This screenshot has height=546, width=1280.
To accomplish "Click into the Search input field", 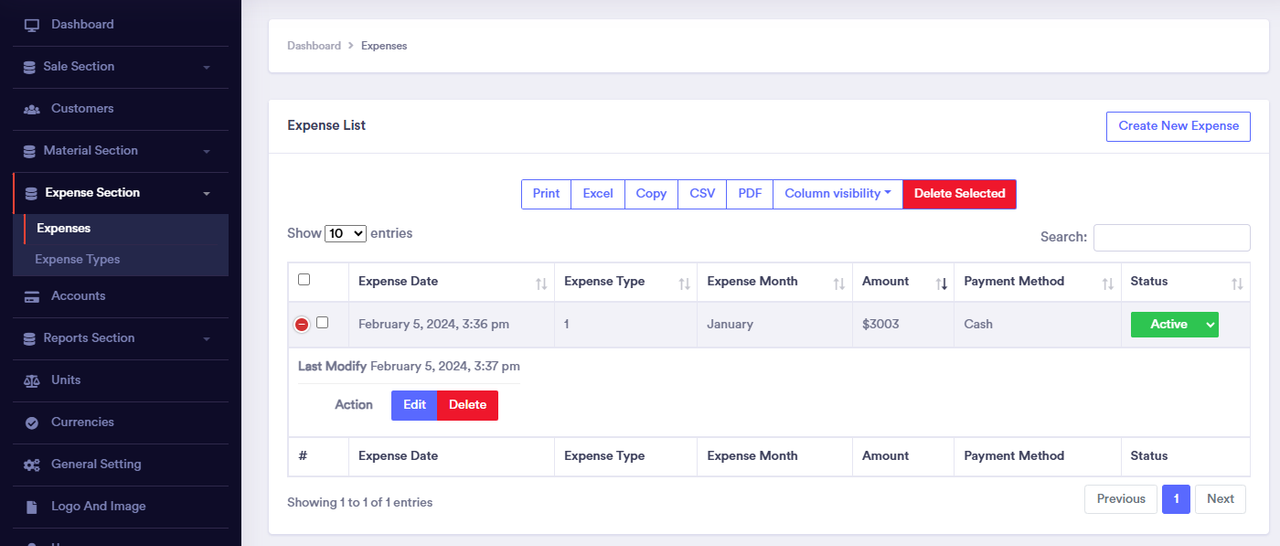I will [1171, 237].
